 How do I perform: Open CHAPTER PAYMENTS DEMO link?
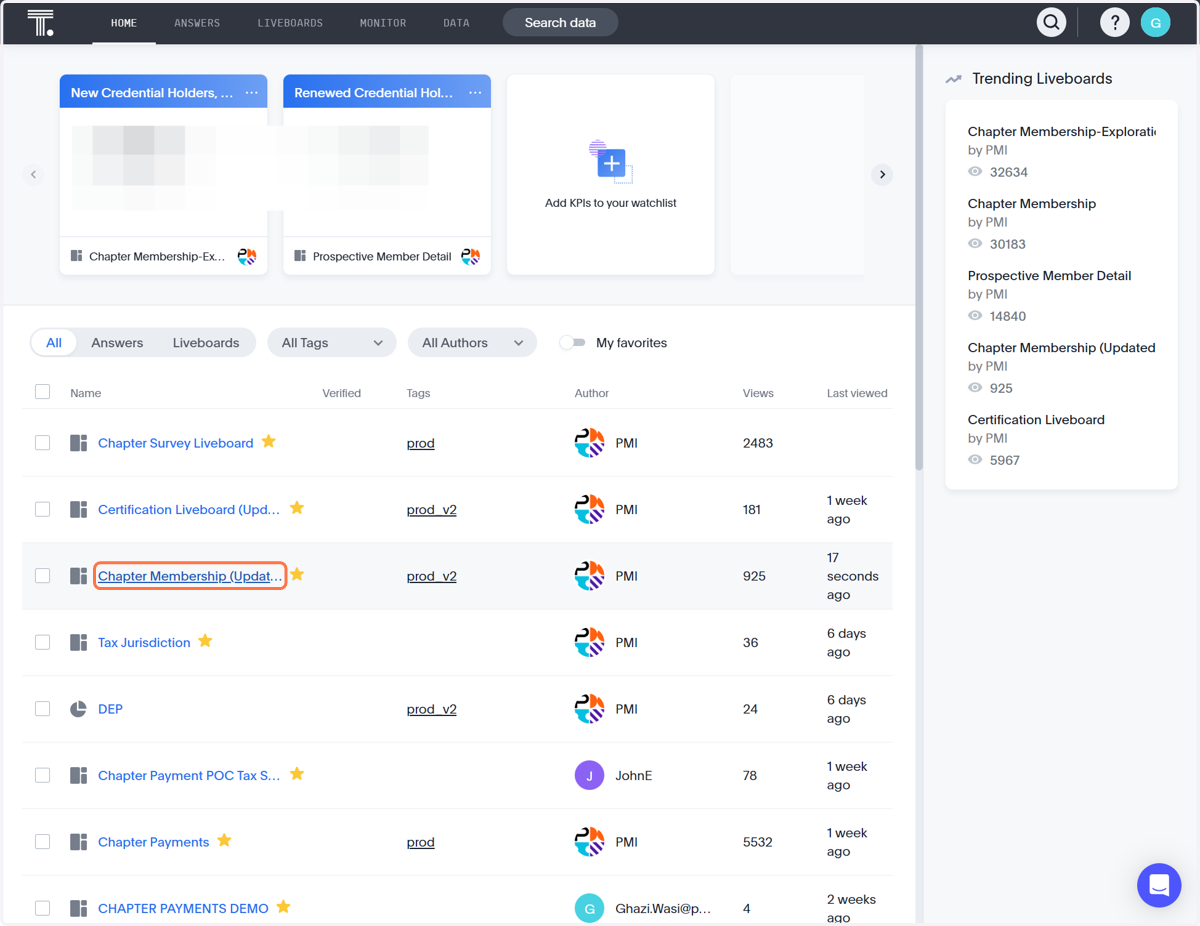tap(183, 908)
